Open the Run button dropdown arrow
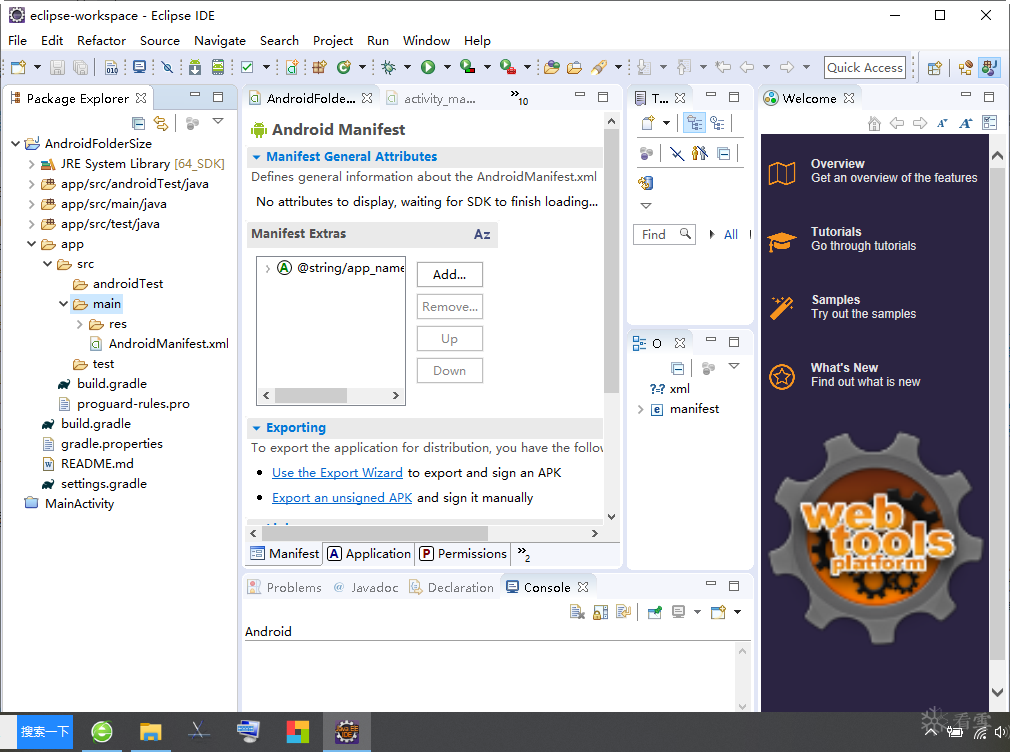Image resolution: width=1010 pixels, height=752 pixels. point(447,67)
